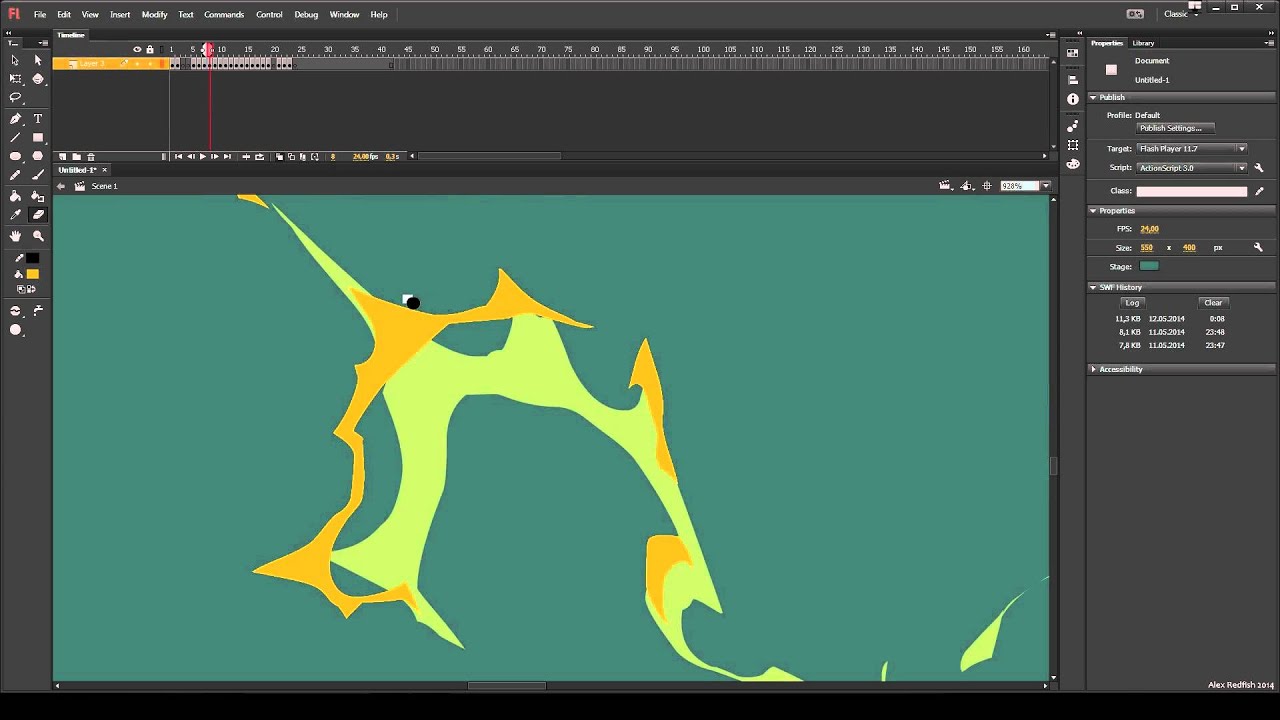Select the Pen tool
The image size is (1280, 720).
point(15,118)
